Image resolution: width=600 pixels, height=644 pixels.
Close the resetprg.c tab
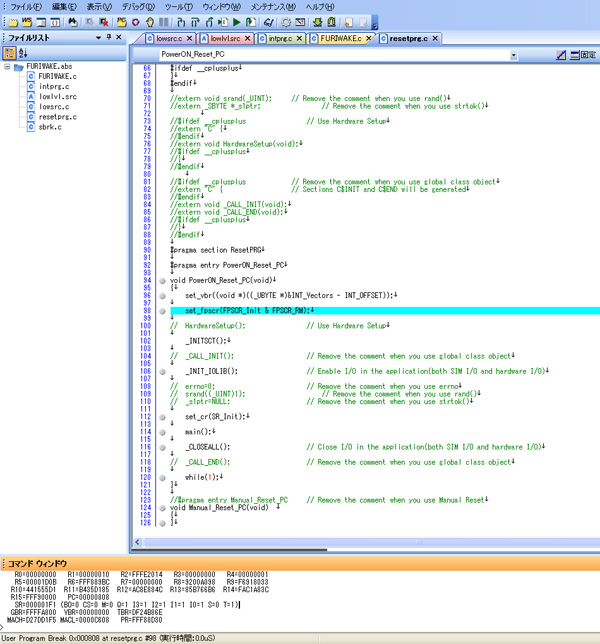point(435,39)
